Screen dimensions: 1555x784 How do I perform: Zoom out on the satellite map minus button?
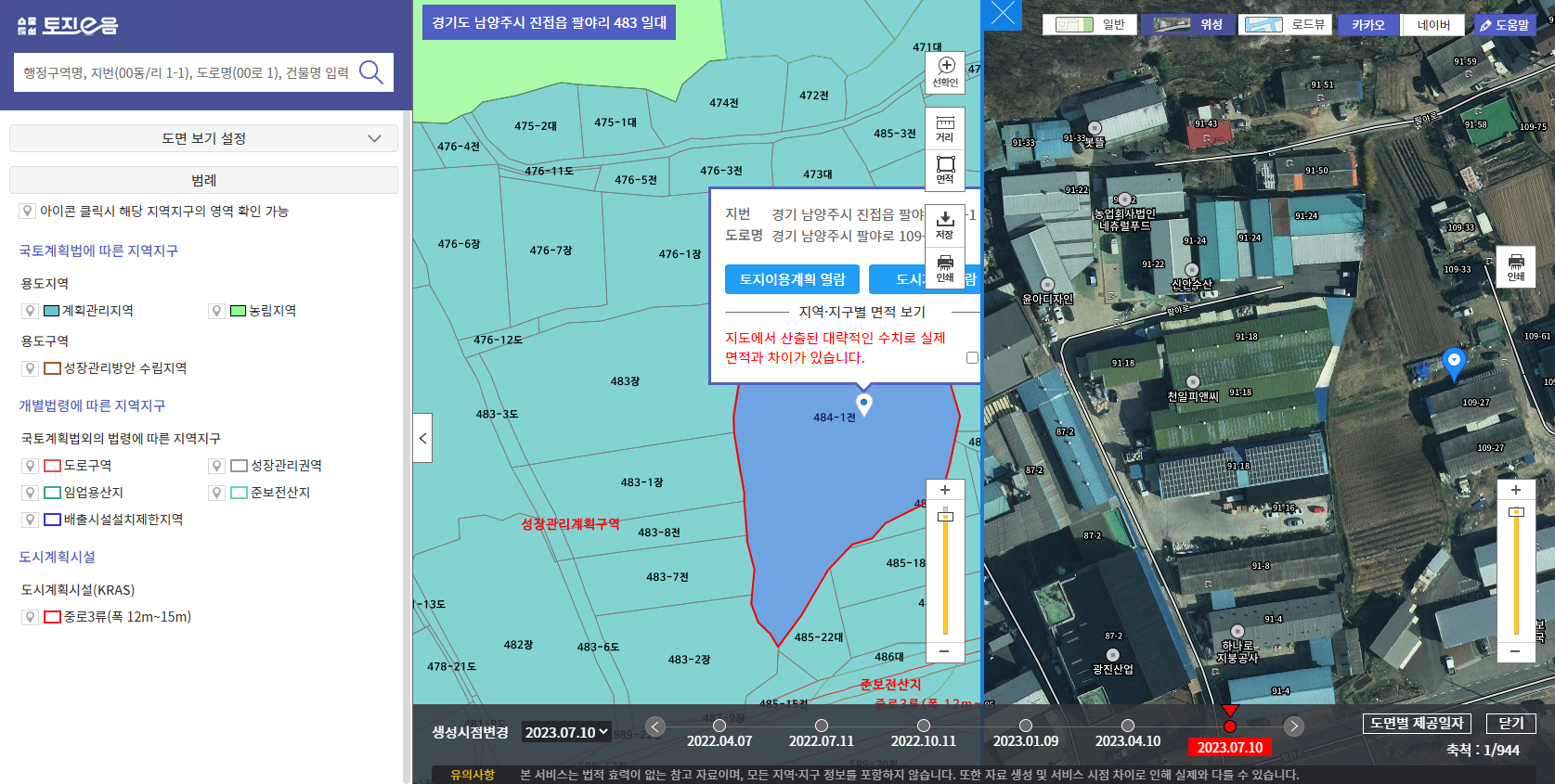(1516, 651)
